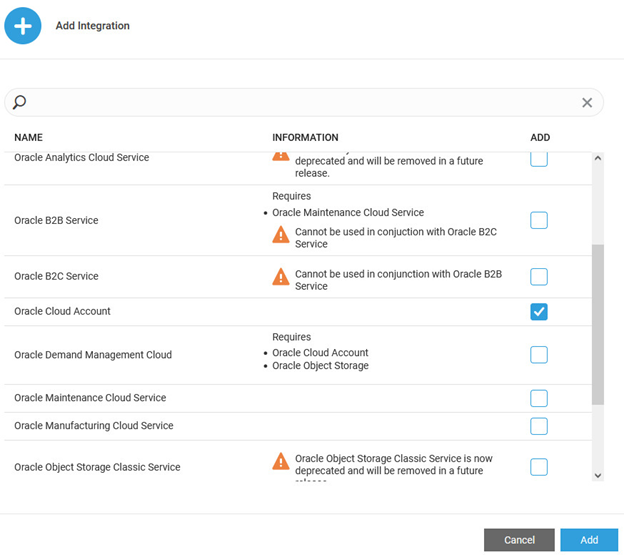Check the Oracle Demand Management Cloud checkbox
Image resolution: width=624 pixels, height=555 pixels.
click(x=539, y=354)
